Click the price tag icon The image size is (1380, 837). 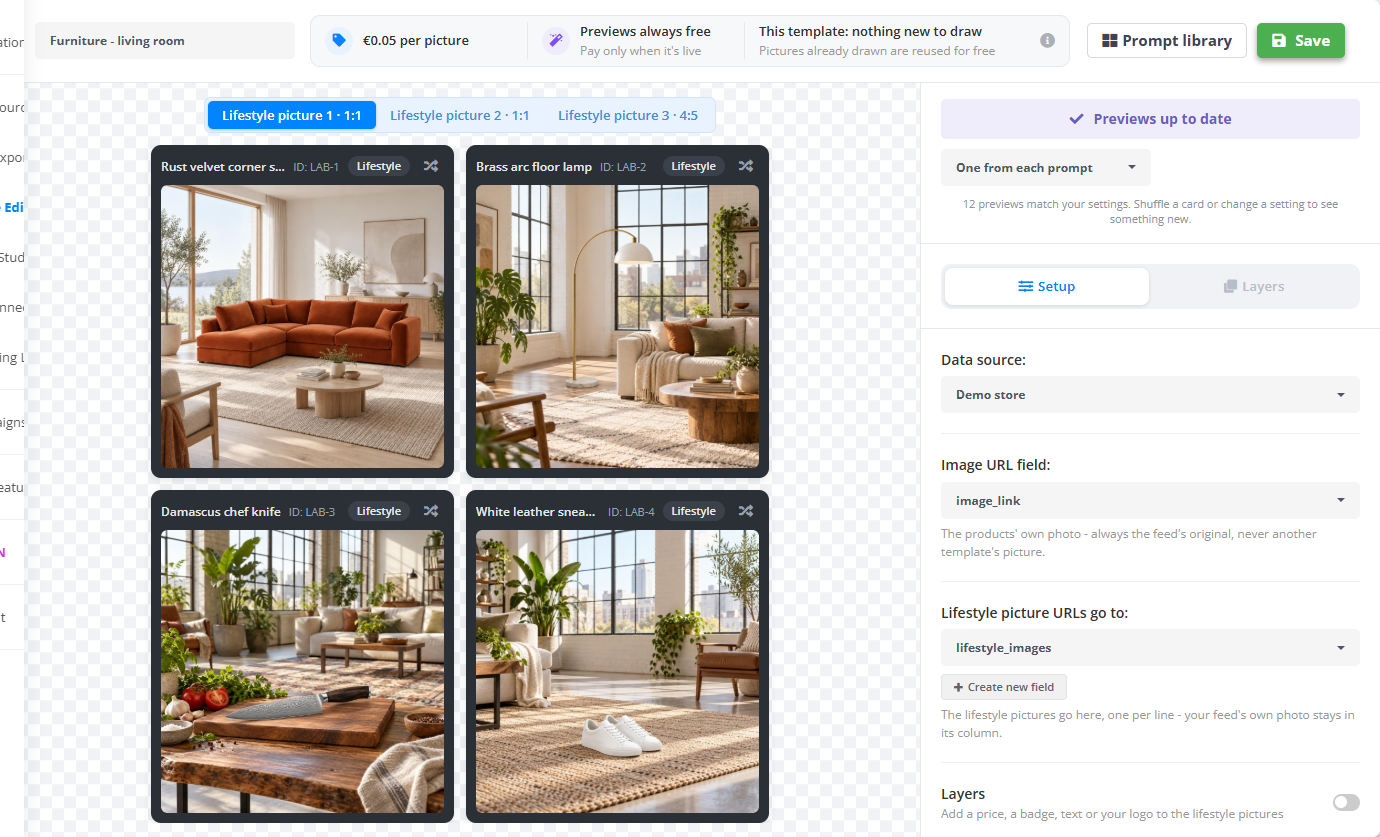point(339,41)
